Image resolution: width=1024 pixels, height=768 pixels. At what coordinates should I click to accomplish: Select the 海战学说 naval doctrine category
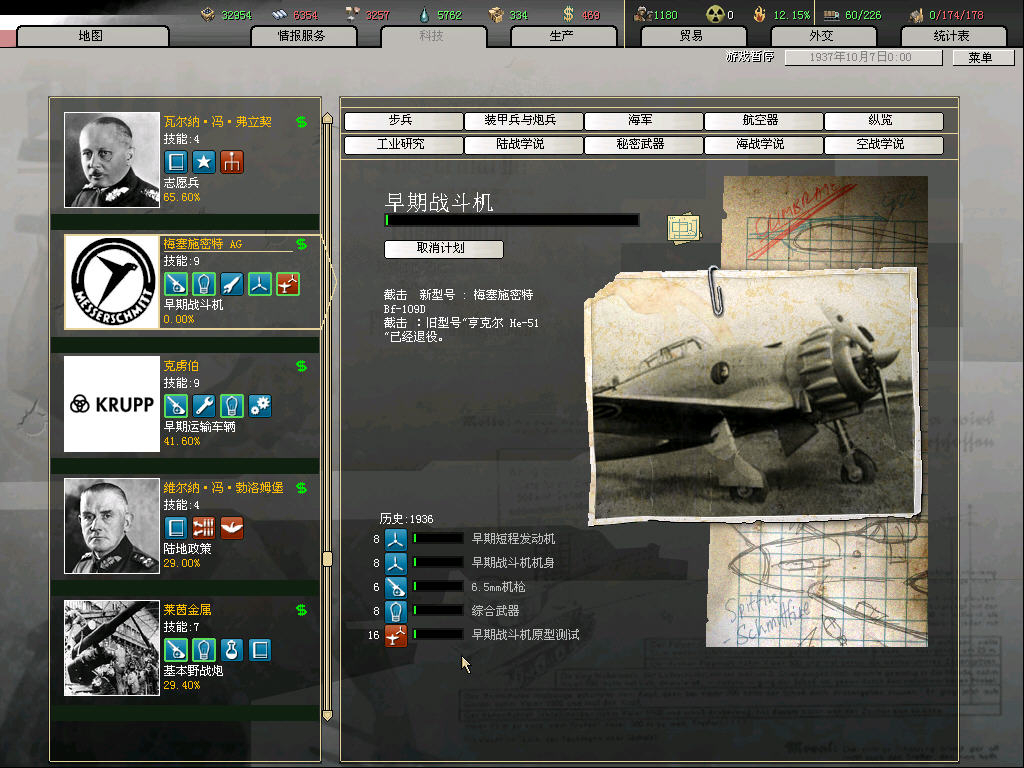[763, 144]
